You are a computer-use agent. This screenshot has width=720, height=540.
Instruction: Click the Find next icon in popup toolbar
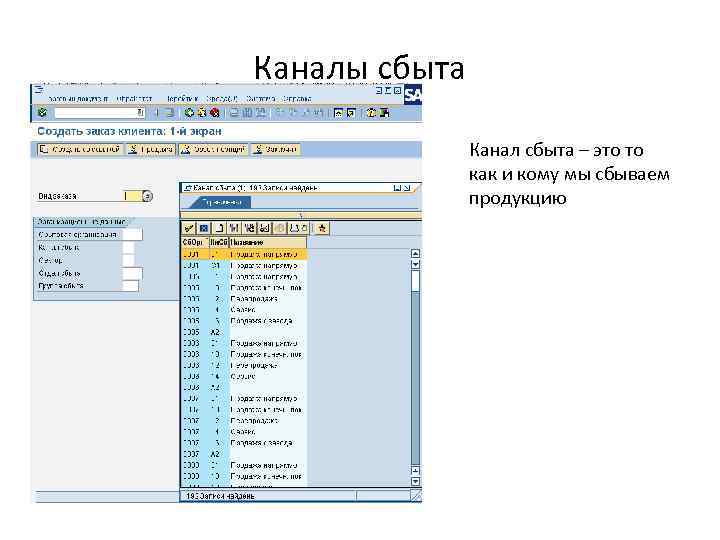click(x=249, y=228)
